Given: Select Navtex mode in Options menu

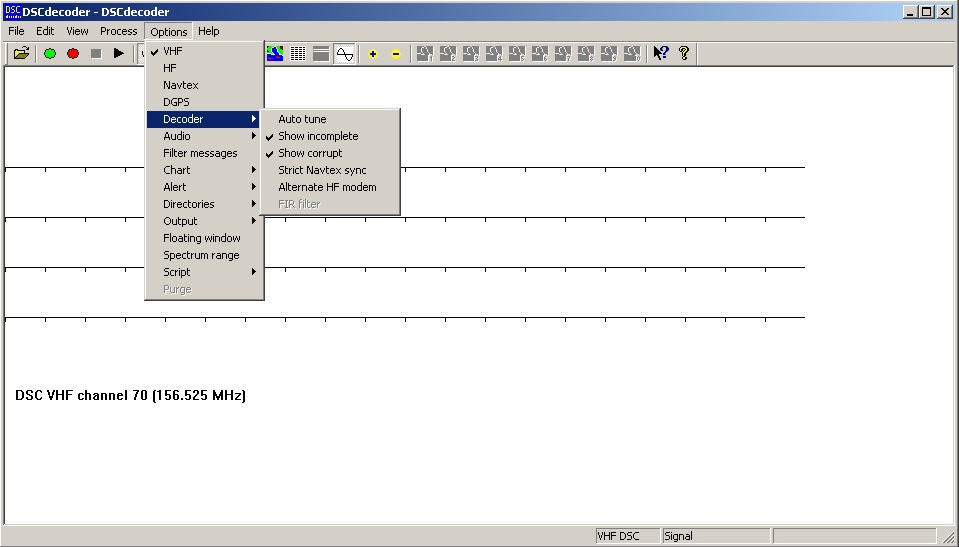Looking at the screenshot, I should 204,85.
